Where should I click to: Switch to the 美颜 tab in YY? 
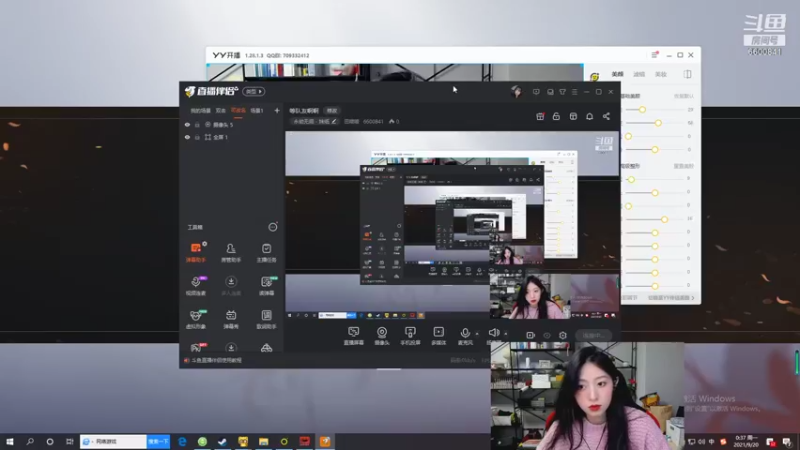617,74
